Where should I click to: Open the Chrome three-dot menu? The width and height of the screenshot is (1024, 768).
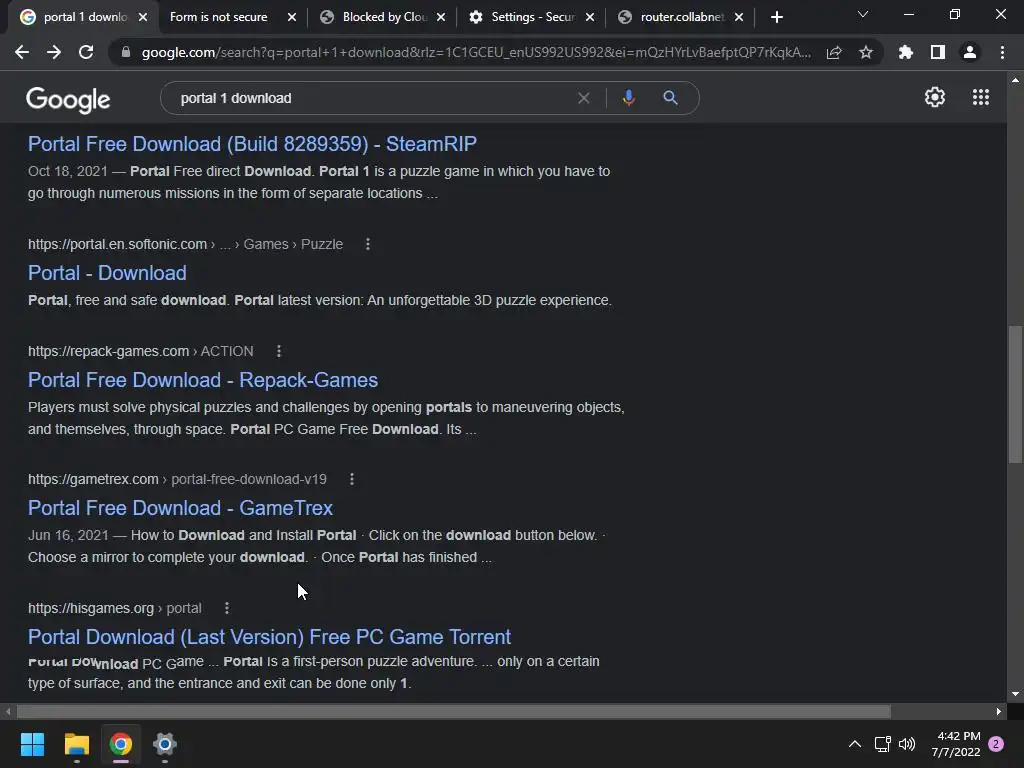coord(1002,52)
